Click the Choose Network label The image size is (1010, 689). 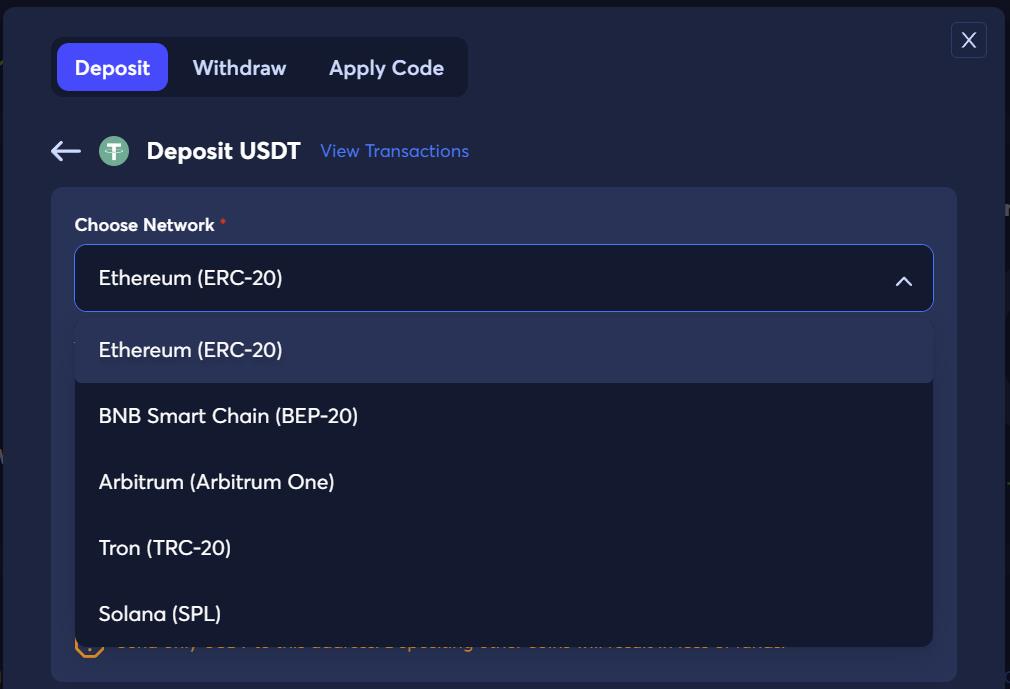coord(144,225)
